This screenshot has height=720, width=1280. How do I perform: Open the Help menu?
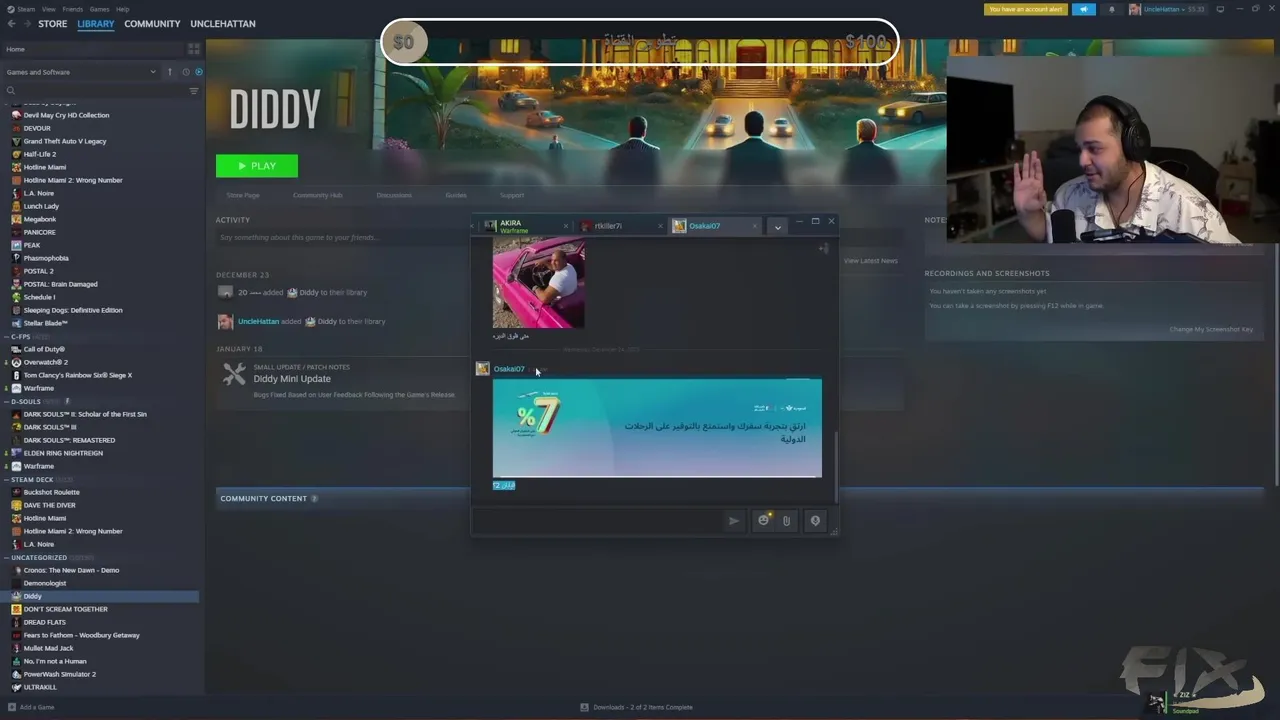pyautogui.click(x=122, y=9)
